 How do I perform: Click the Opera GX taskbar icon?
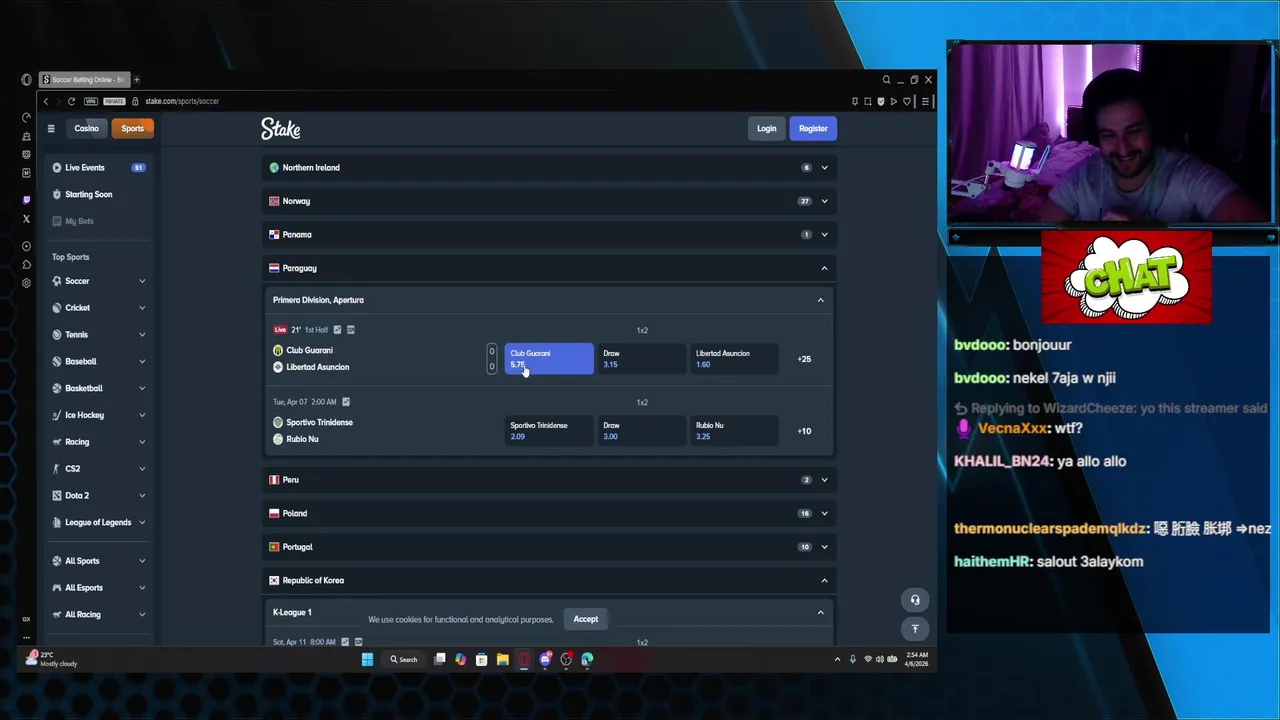523,659
